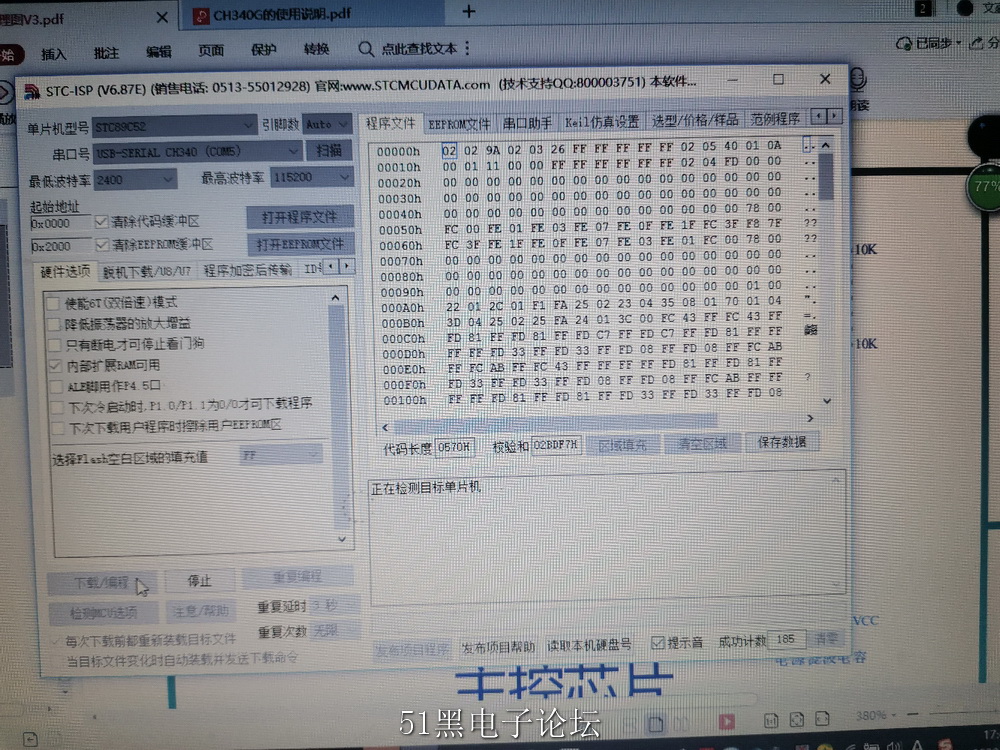The image size is (1000, 750).
Task: Click the 扫描 button
Action: [x=329, y=151]
